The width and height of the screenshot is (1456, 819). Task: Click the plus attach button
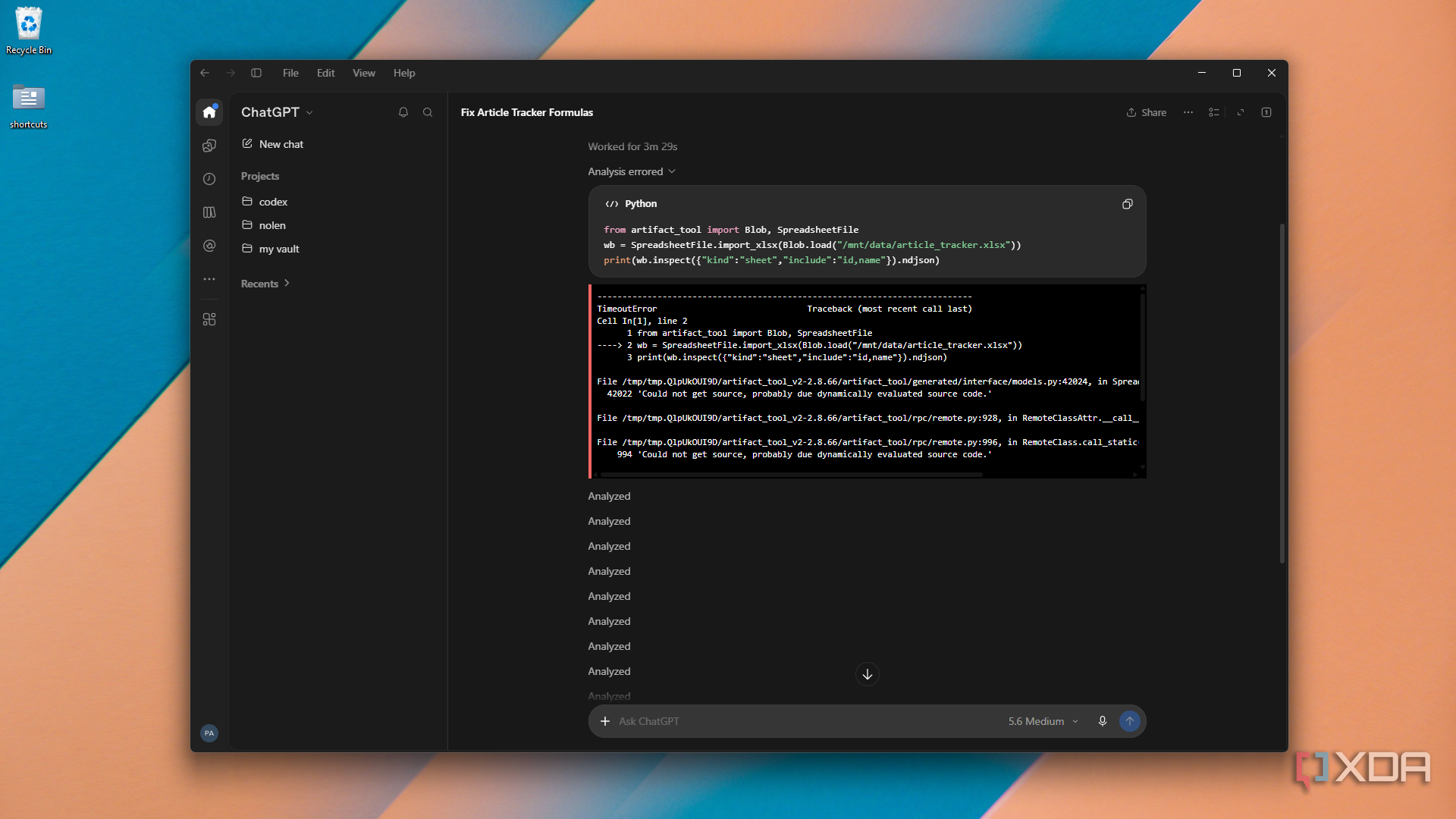click(605, 721)
